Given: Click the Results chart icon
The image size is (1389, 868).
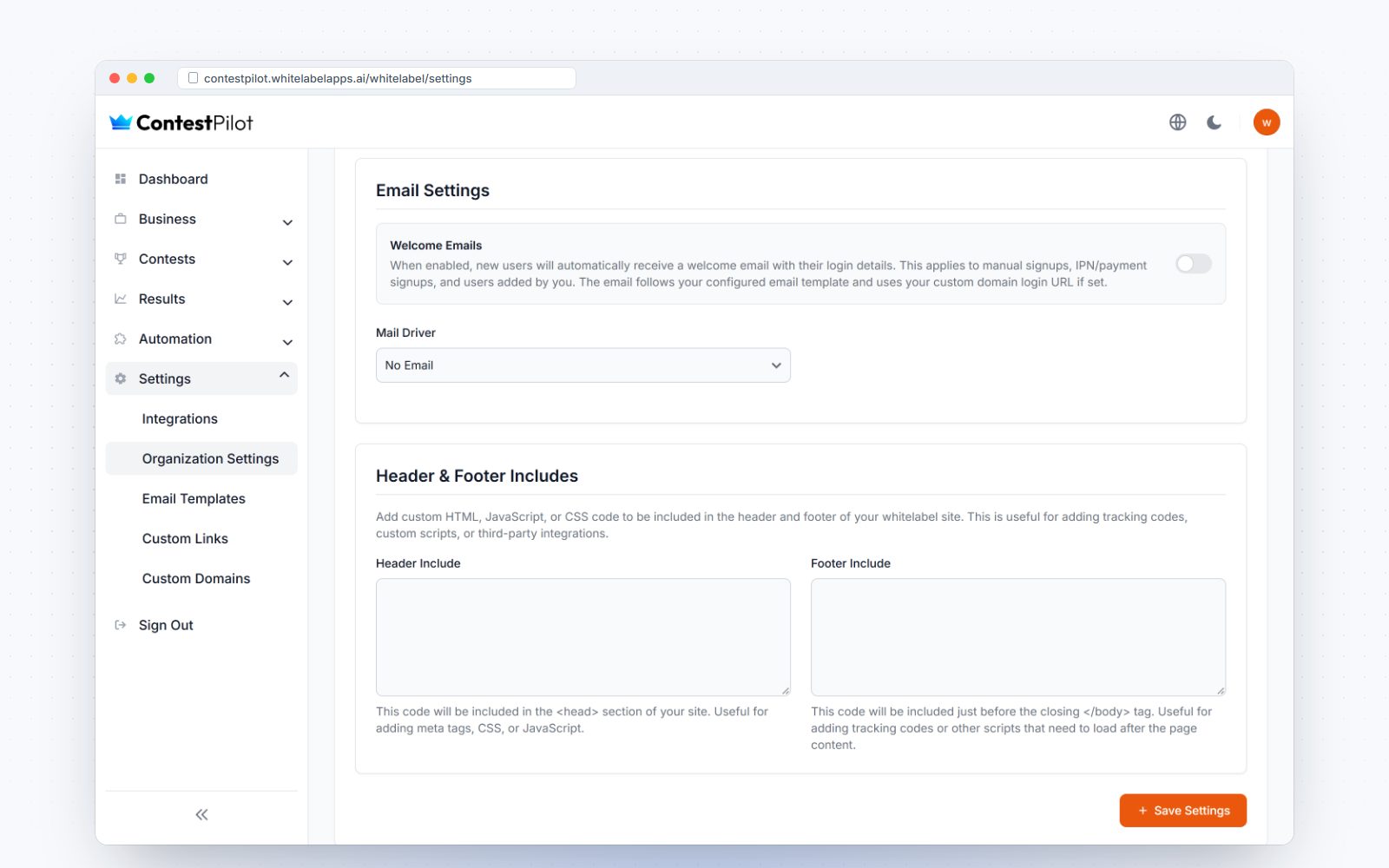Looking at the screenshot, I should coord(121,299).
